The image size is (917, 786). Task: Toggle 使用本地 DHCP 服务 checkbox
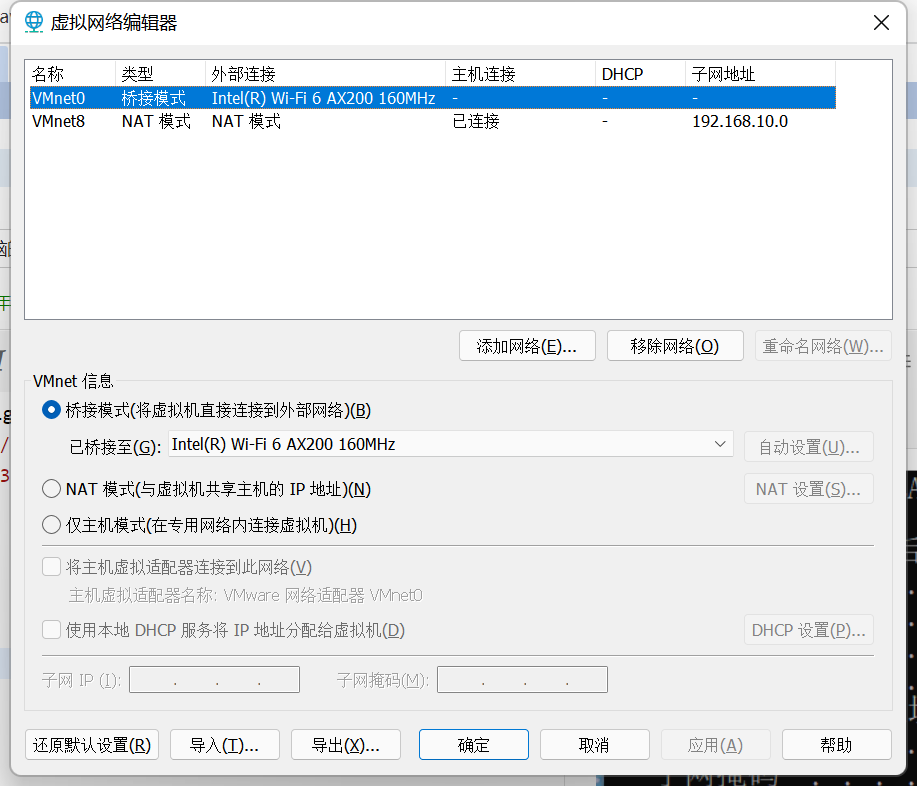pos(51,630)
